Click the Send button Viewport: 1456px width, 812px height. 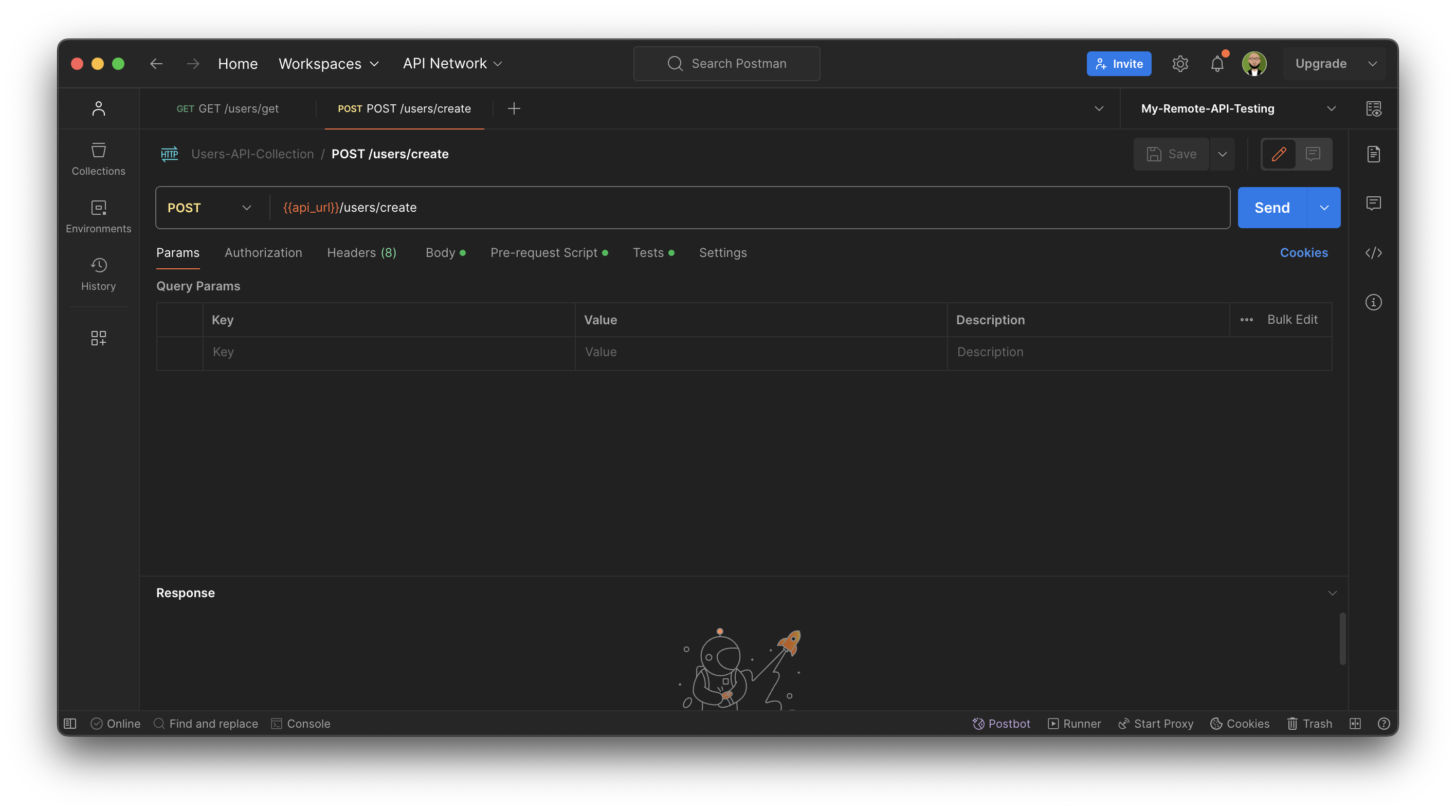coord(1271,208)
